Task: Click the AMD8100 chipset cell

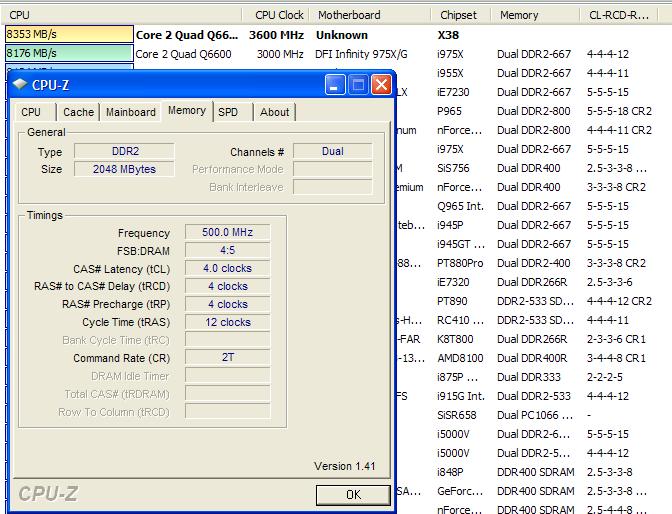Action: tap(460, 358)
